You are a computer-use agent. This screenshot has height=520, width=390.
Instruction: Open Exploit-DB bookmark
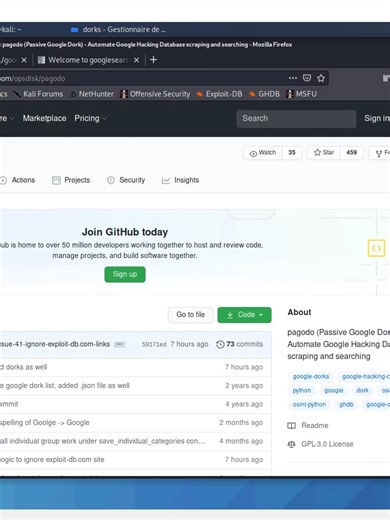coord(219,94)
